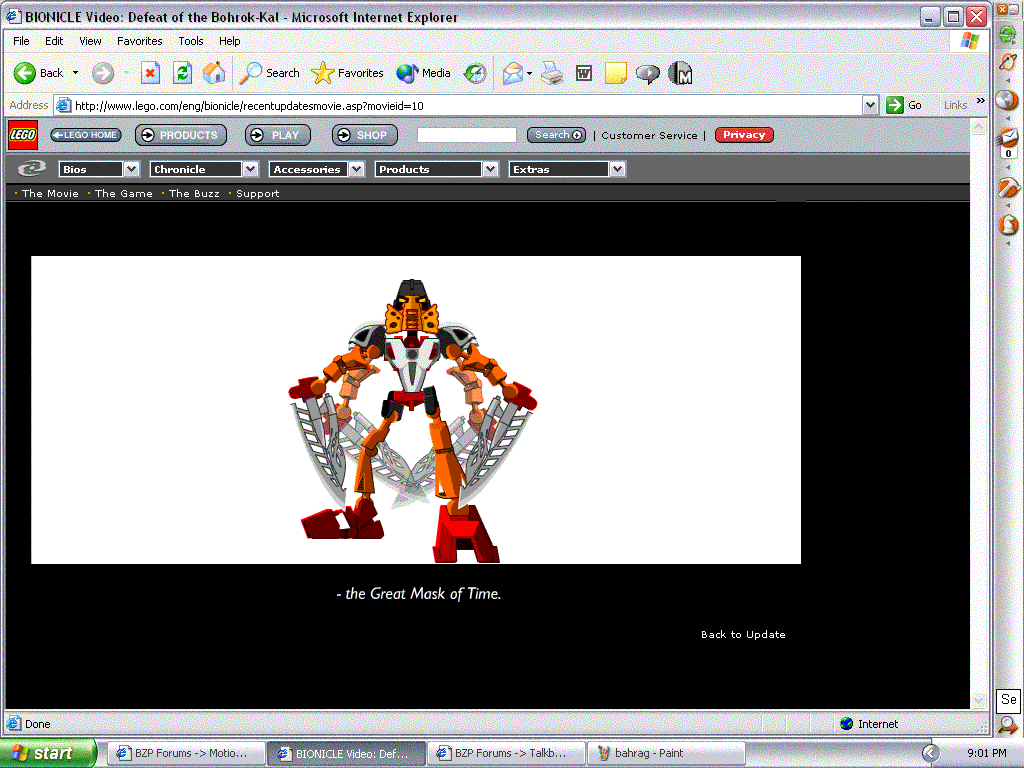Open the Chronicle dropdown list

(x=250, y=169)
